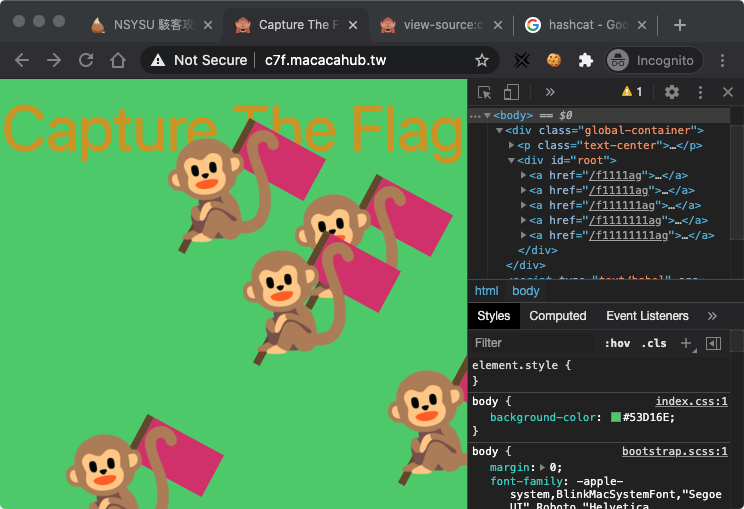Toggle the :hov element state panel
The height and width of the screenshot is (509, 744).
617,343
